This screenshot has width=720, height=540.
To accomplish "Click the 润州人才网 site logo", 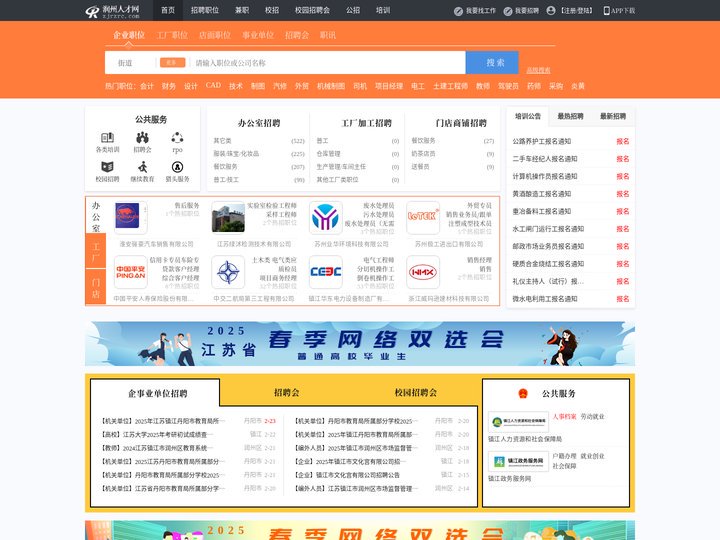I will [112, 11].
